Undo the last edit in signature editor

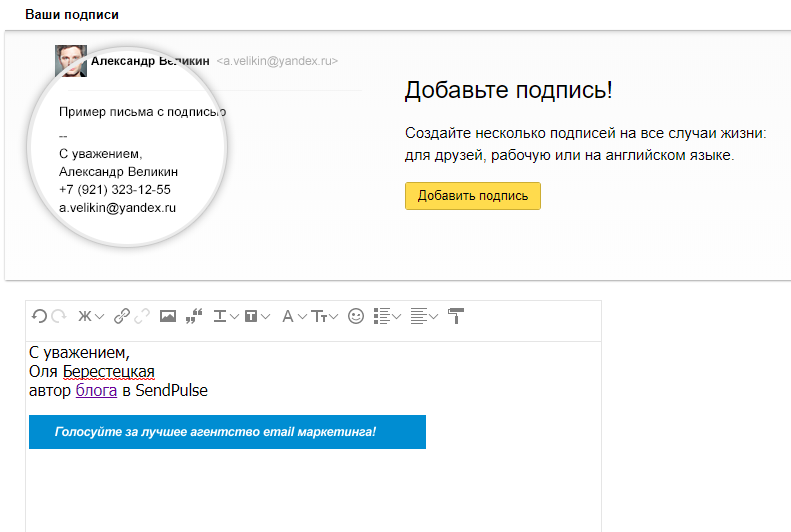pos(39,316)
